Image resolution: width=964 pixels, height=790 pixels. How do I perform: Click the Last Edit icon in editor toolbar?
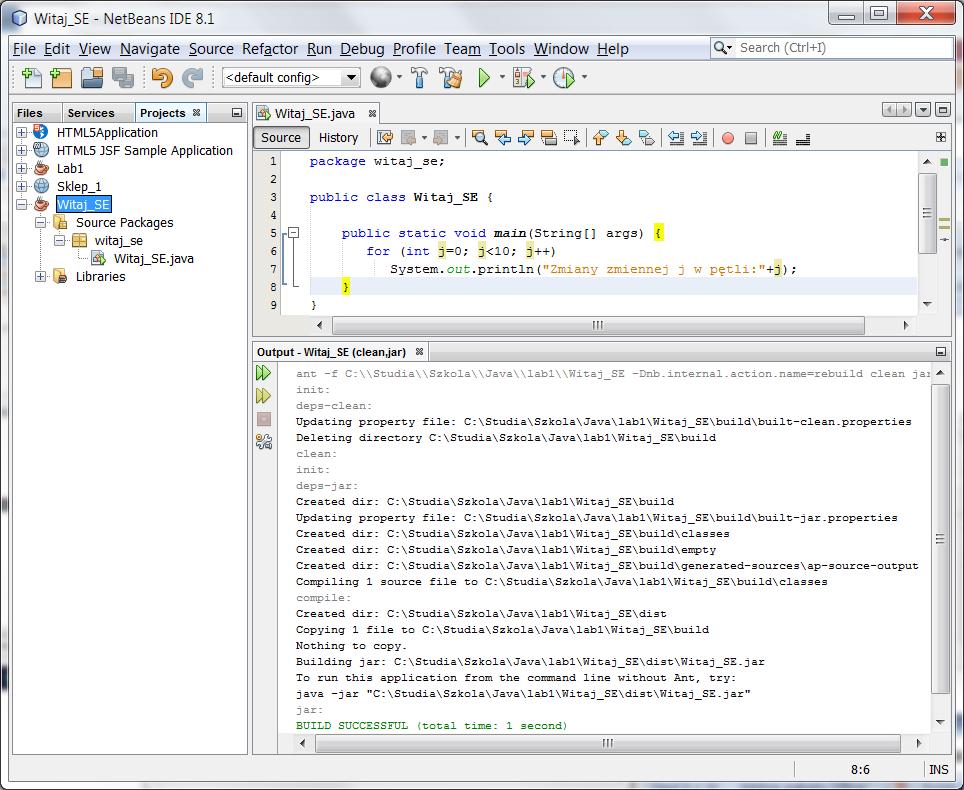point(385,138)
